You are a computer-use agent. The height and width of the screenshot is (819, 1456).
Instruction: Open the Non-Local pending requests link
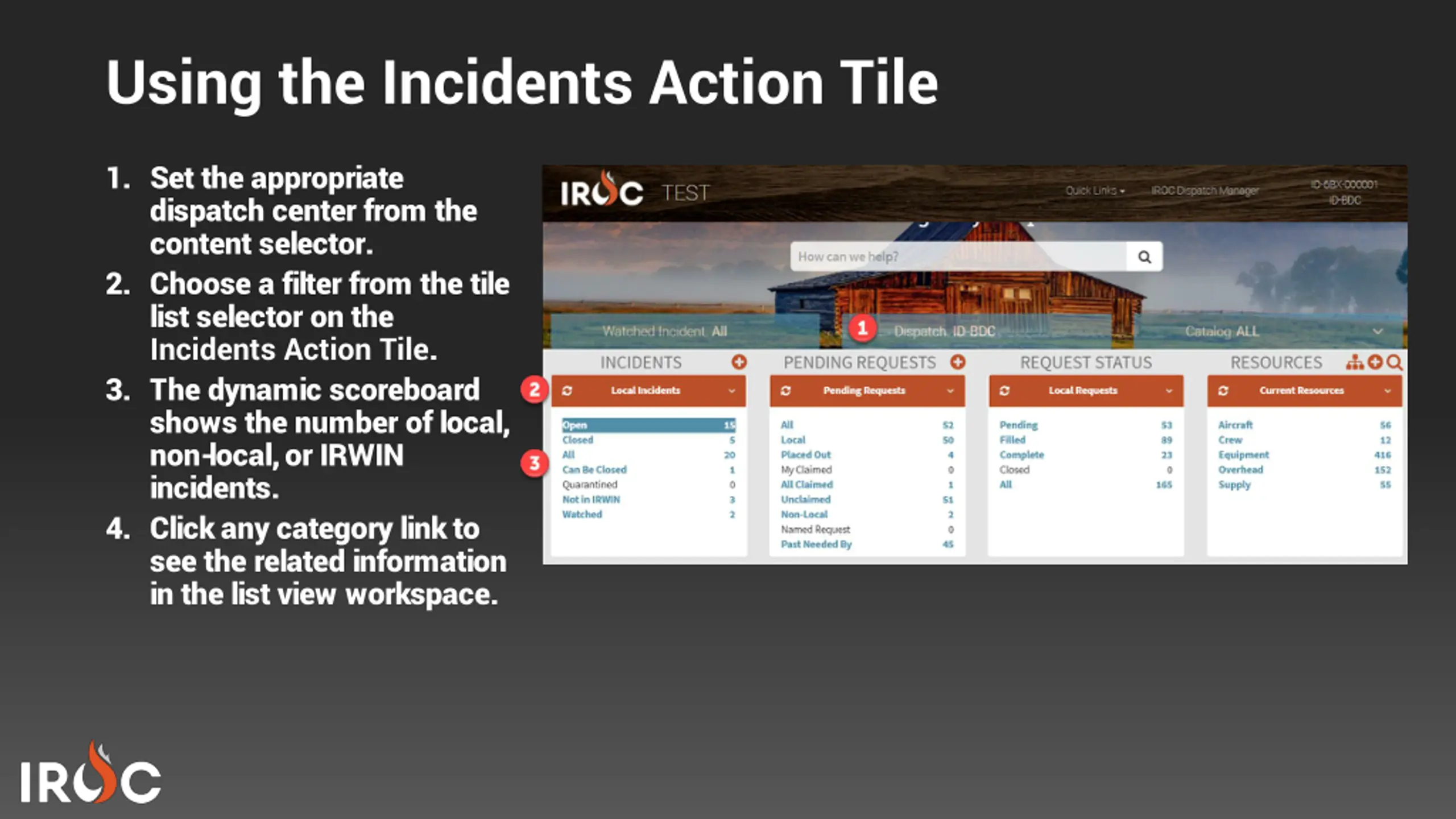click(x=804, y=514)
